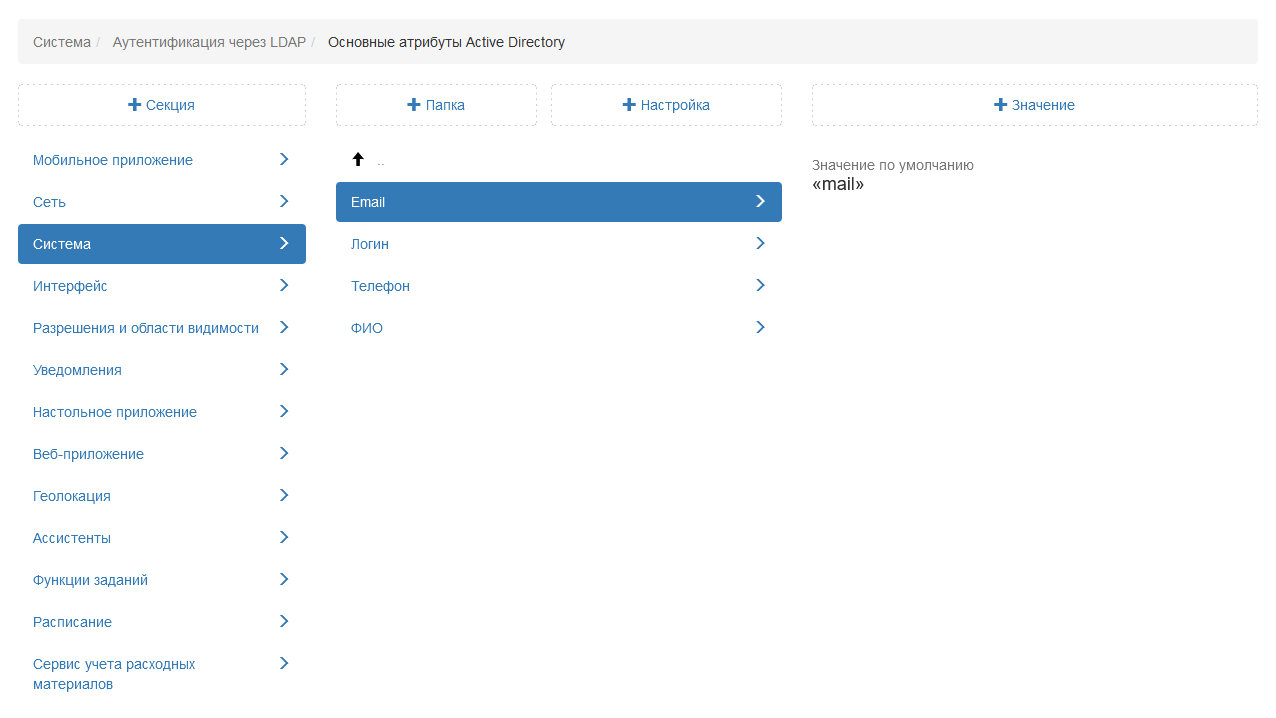Expand the Геолокация section chevron

[284, 496]
